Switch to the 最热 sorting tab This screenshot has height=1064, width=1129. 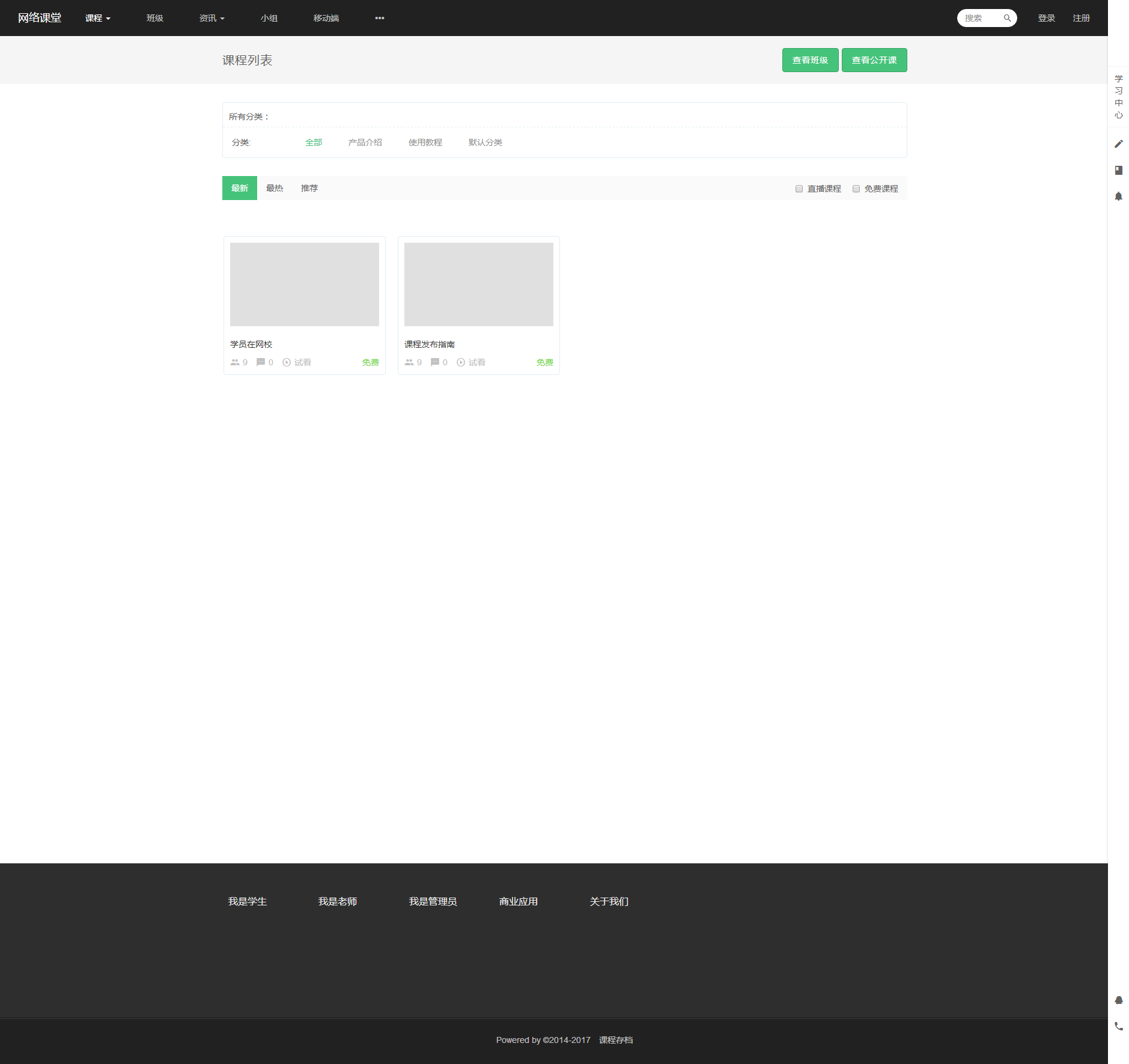275,188
